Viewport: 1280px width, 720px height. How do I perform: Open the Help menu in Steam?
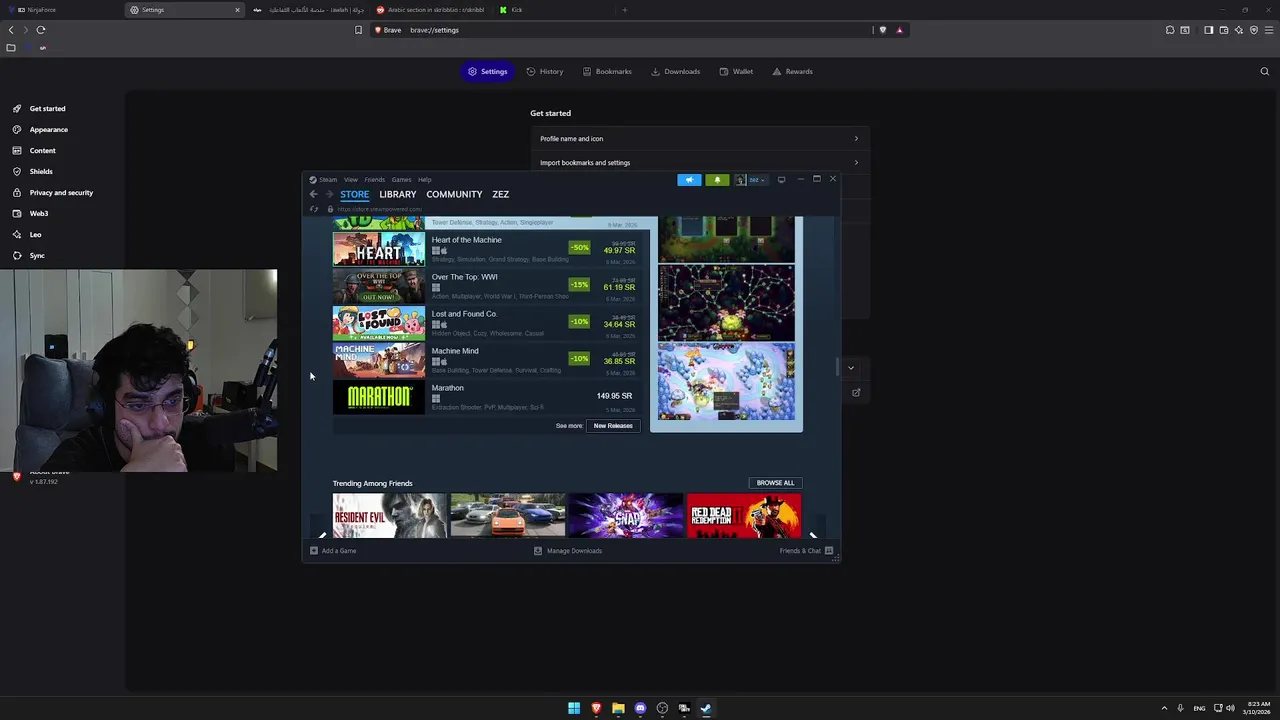pyautogui.click(x=425, y=180)
